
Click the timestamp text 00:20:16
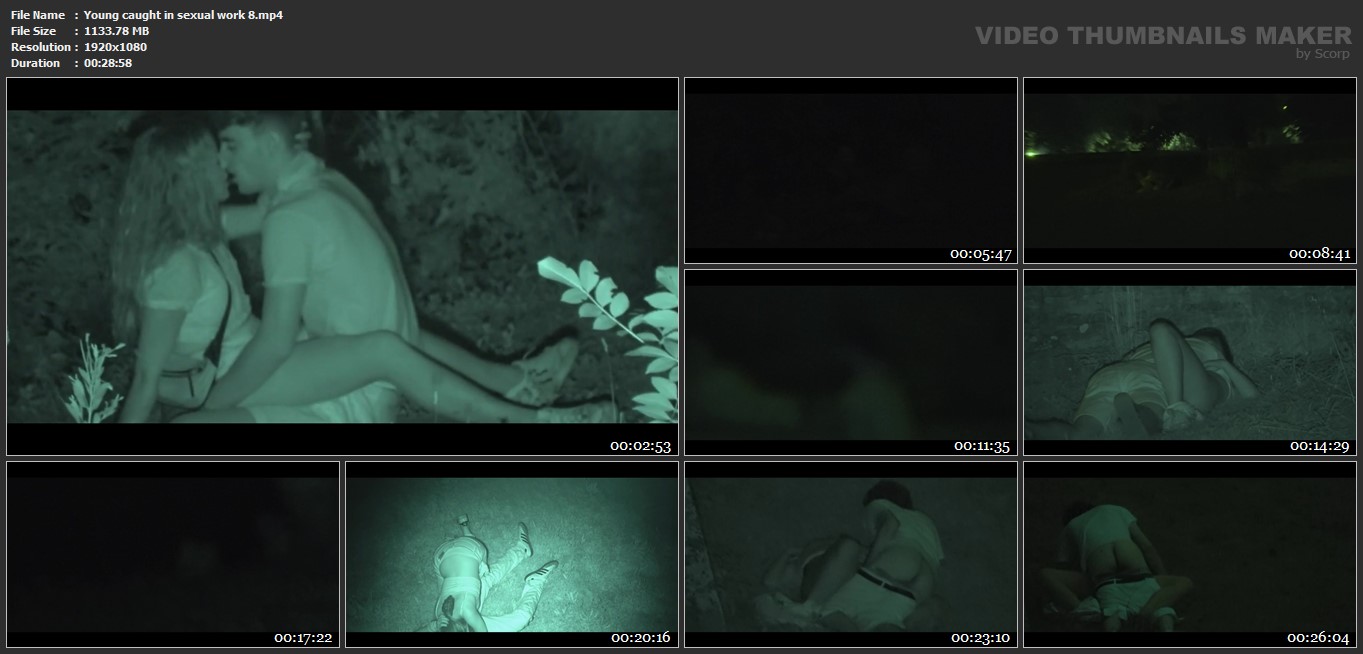pyautogui.click(x=640, y=638)
